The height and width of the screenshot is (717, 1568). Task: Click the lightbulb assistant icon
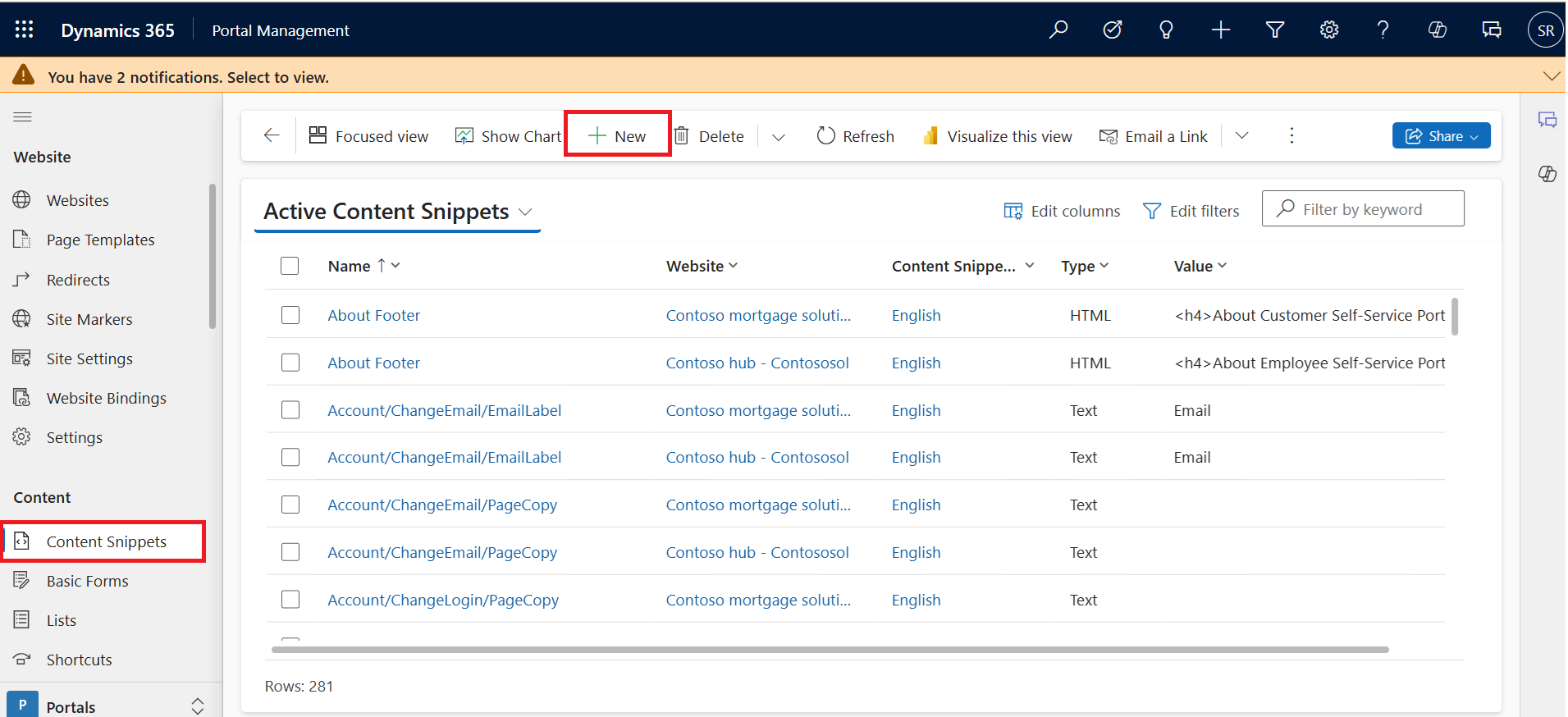pos(1166,30)
